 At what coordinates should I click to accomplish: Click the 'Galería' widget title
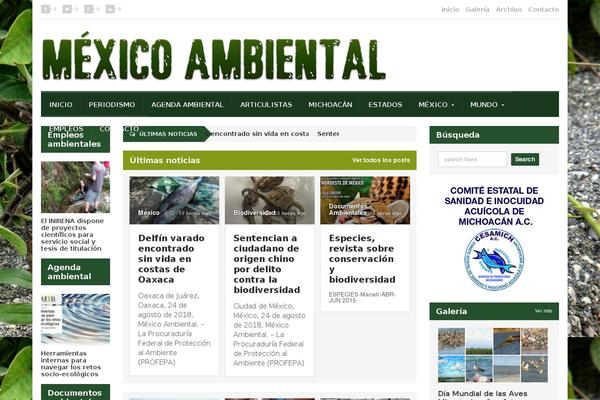click(x=451, y=311)
